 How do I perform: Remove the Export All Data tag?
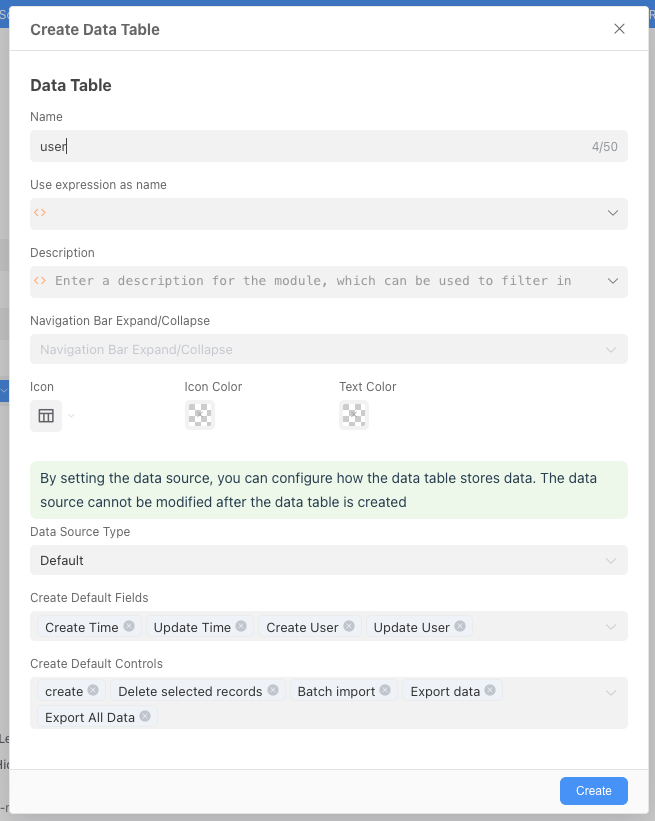145,717
